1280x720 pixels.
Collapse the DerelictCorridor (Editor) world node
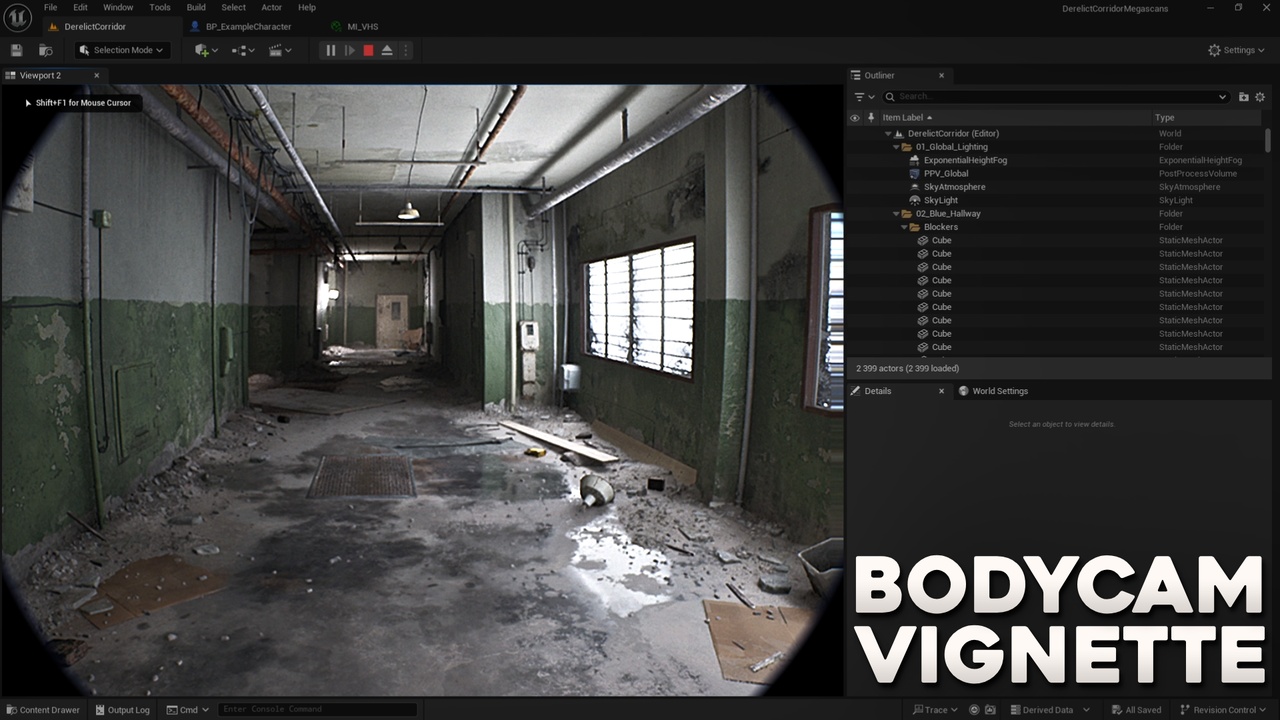coord(887,133)
